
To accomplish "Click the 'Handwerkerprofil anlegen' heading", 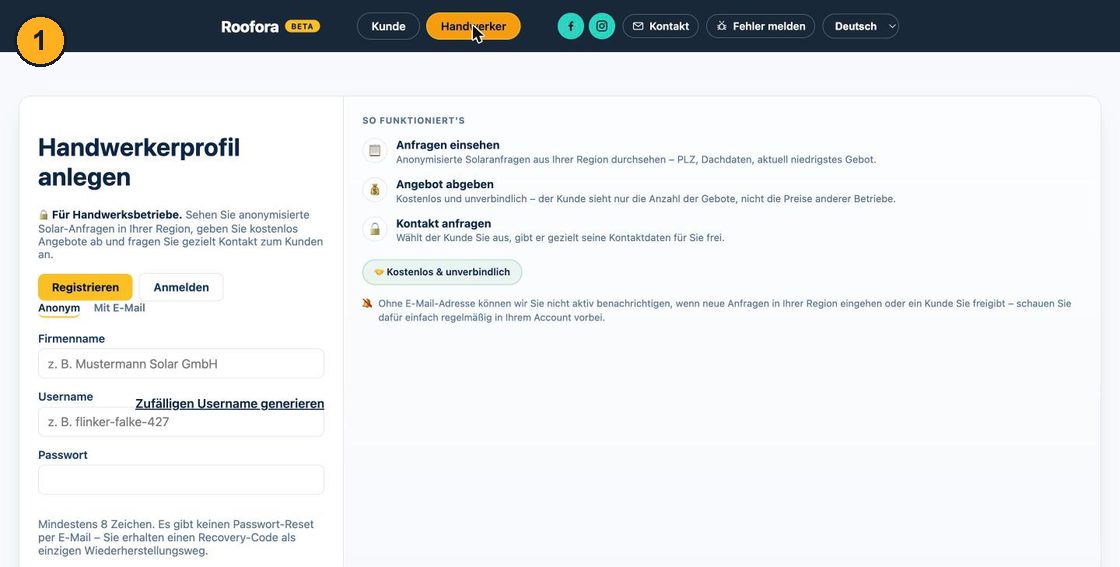I will (x=139, y=162).
